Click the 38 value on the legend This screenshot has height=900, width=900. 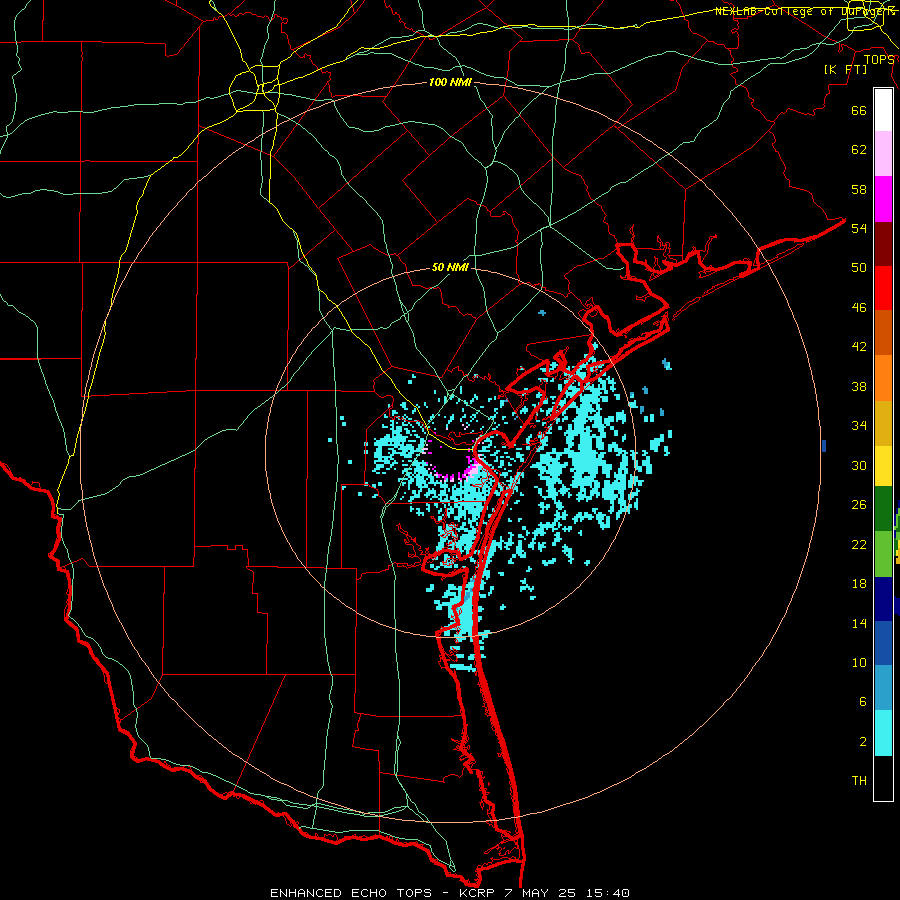tap(859, 386)
